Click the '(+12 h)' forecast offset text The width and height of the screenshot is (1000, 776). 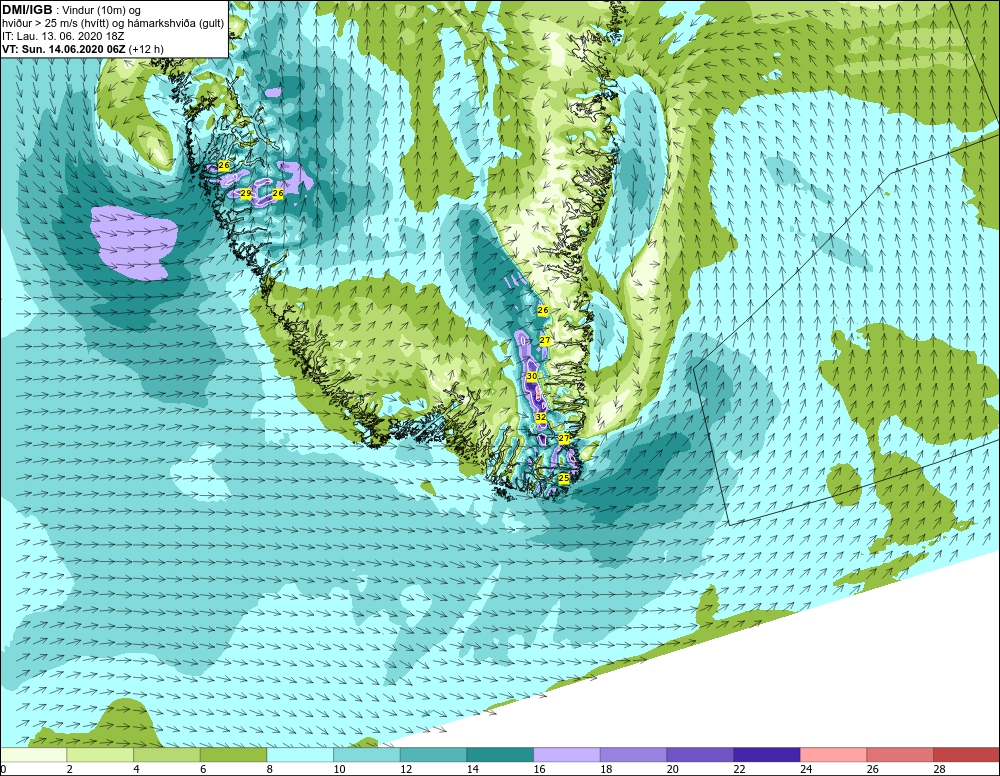tap(146, 49)
